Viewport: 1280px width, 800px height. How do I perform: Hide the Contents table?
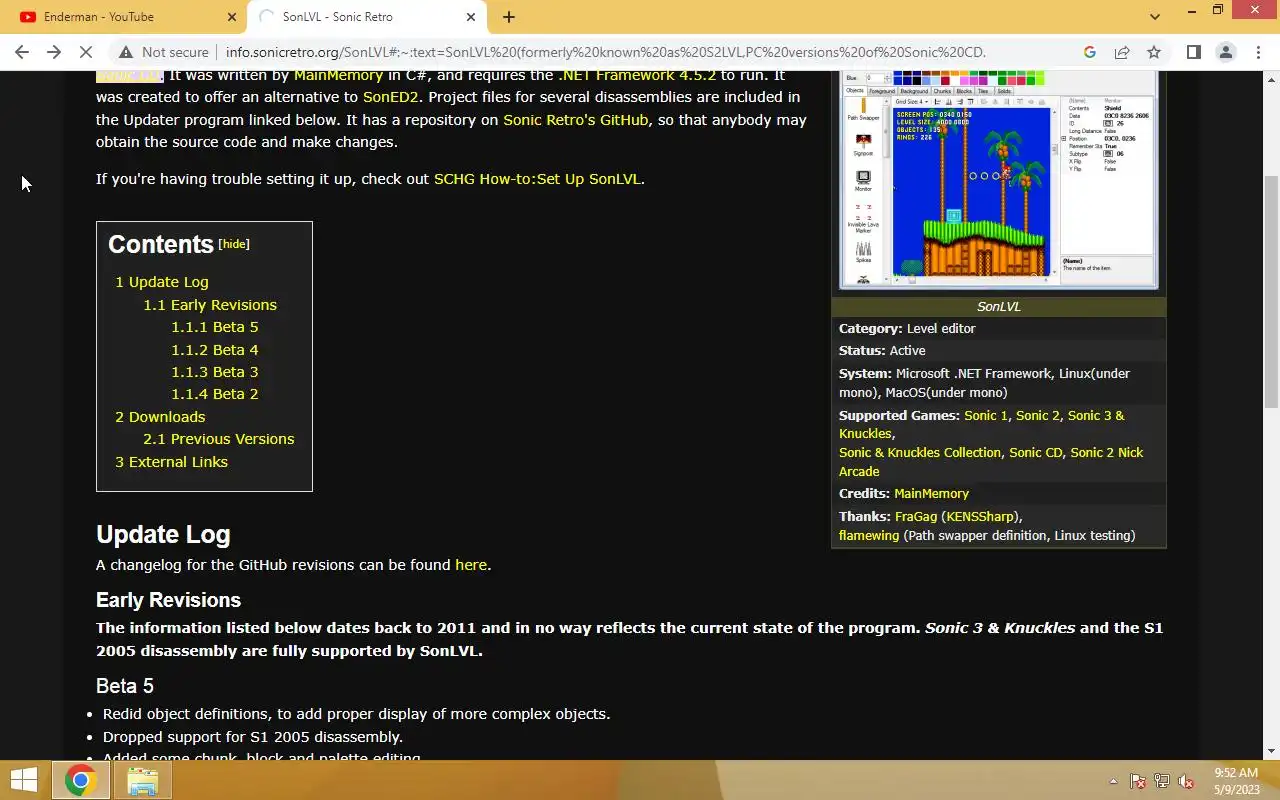tap(234, 244)
